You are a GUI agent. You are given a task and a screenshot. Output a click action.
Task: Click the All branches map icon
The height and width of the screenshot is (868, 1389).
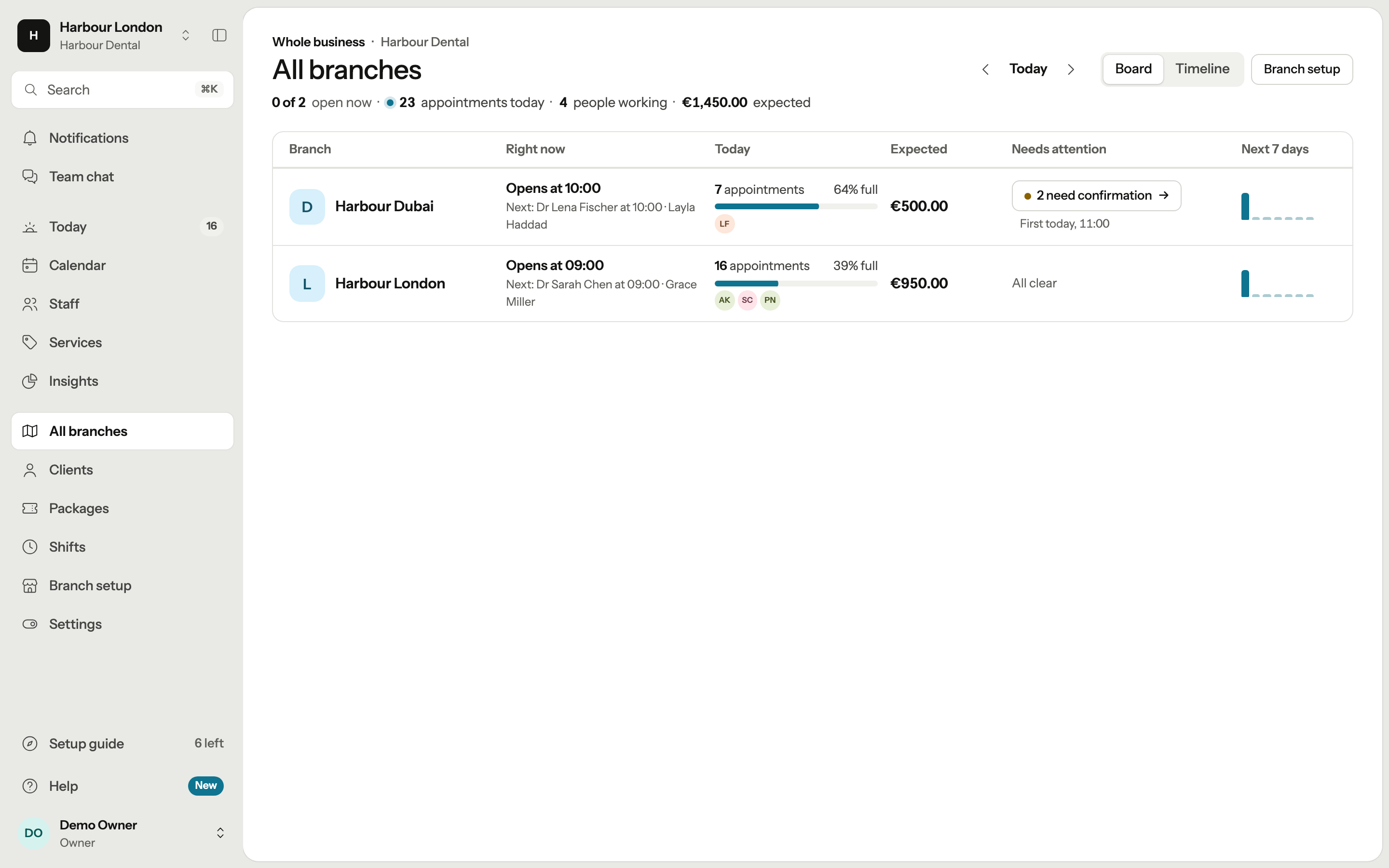coord(30,431)
